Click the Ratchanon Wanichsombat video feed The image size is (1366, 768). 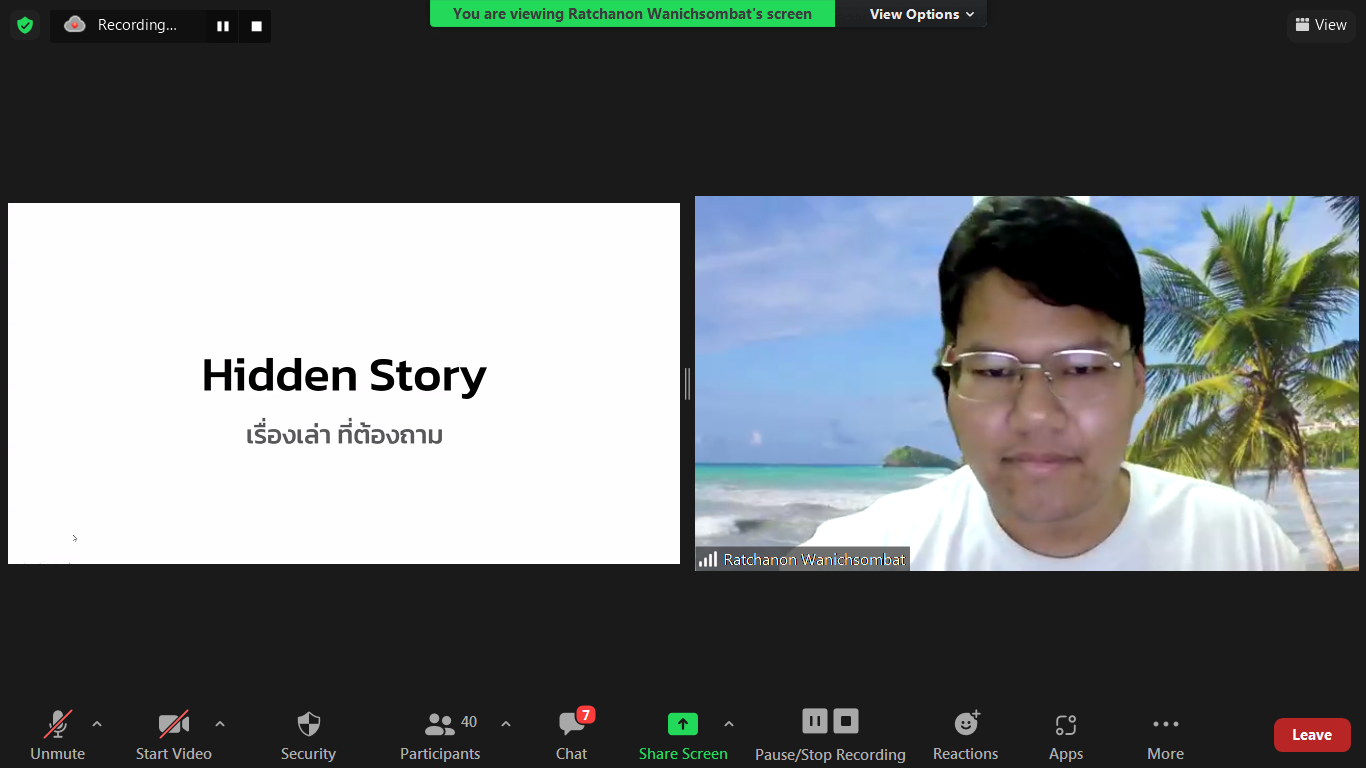point(1026,383)
